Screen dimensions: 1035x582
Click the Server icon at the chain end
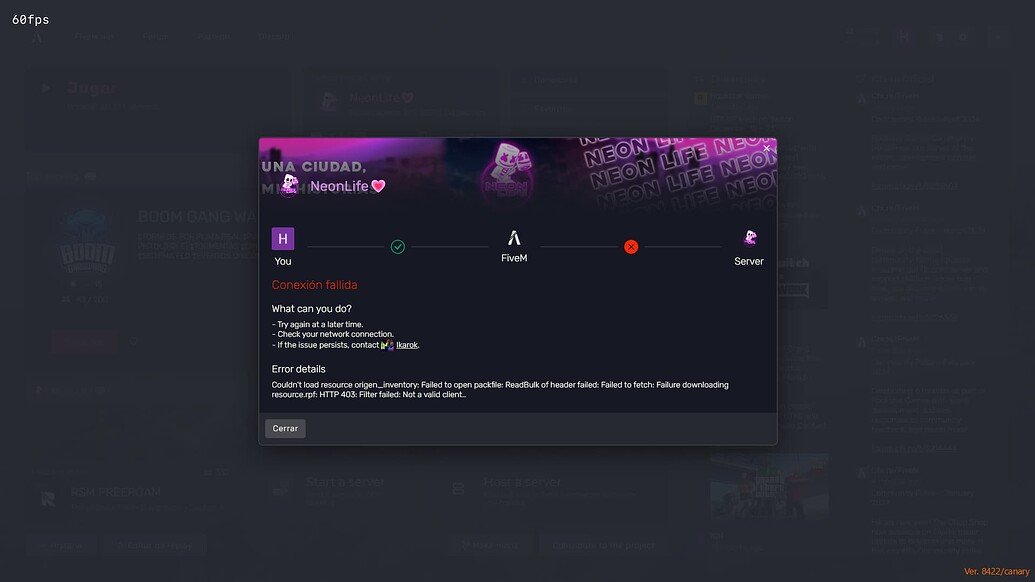point(750,238)
